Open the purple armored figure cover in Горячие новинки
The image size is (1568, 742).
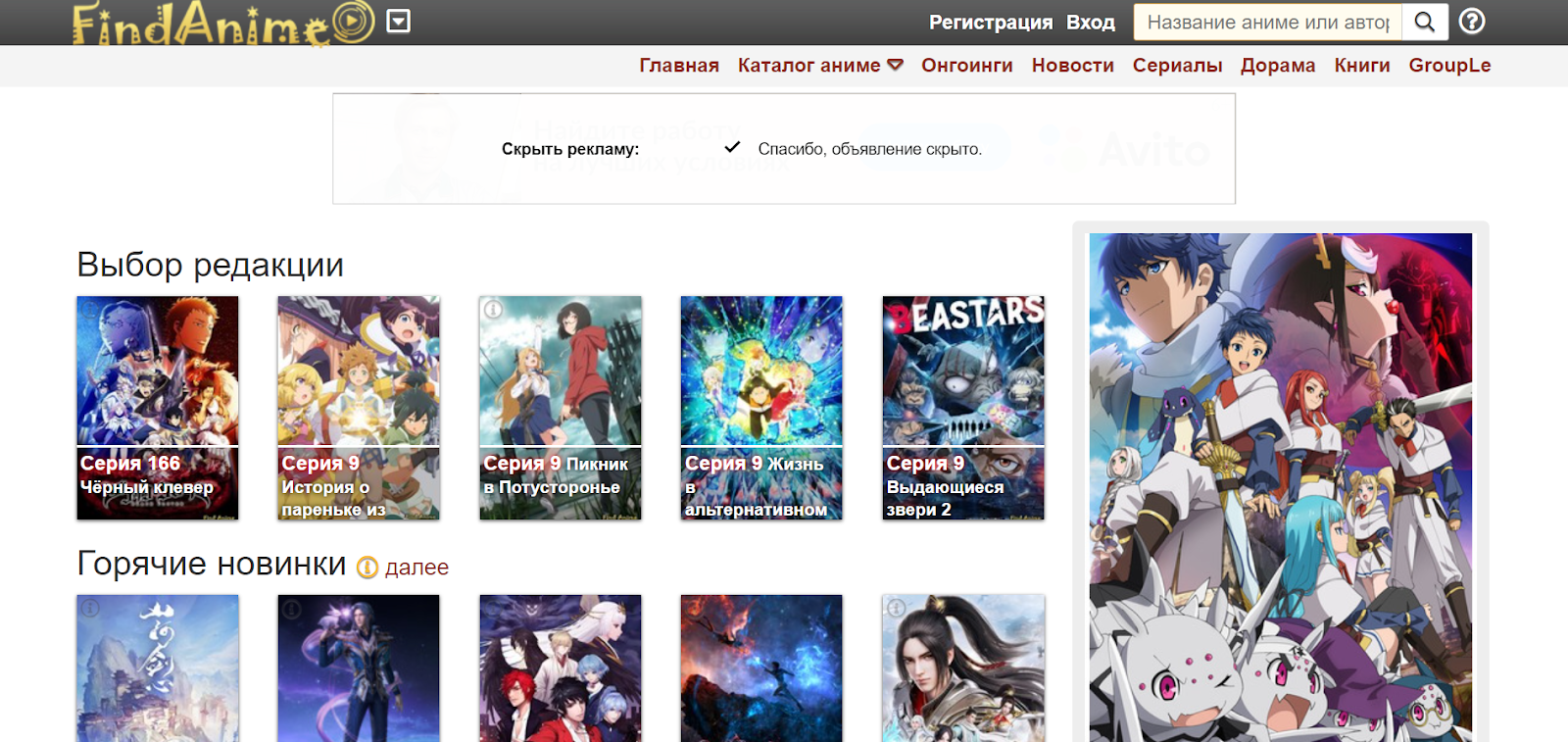click(x=359, y=668)
